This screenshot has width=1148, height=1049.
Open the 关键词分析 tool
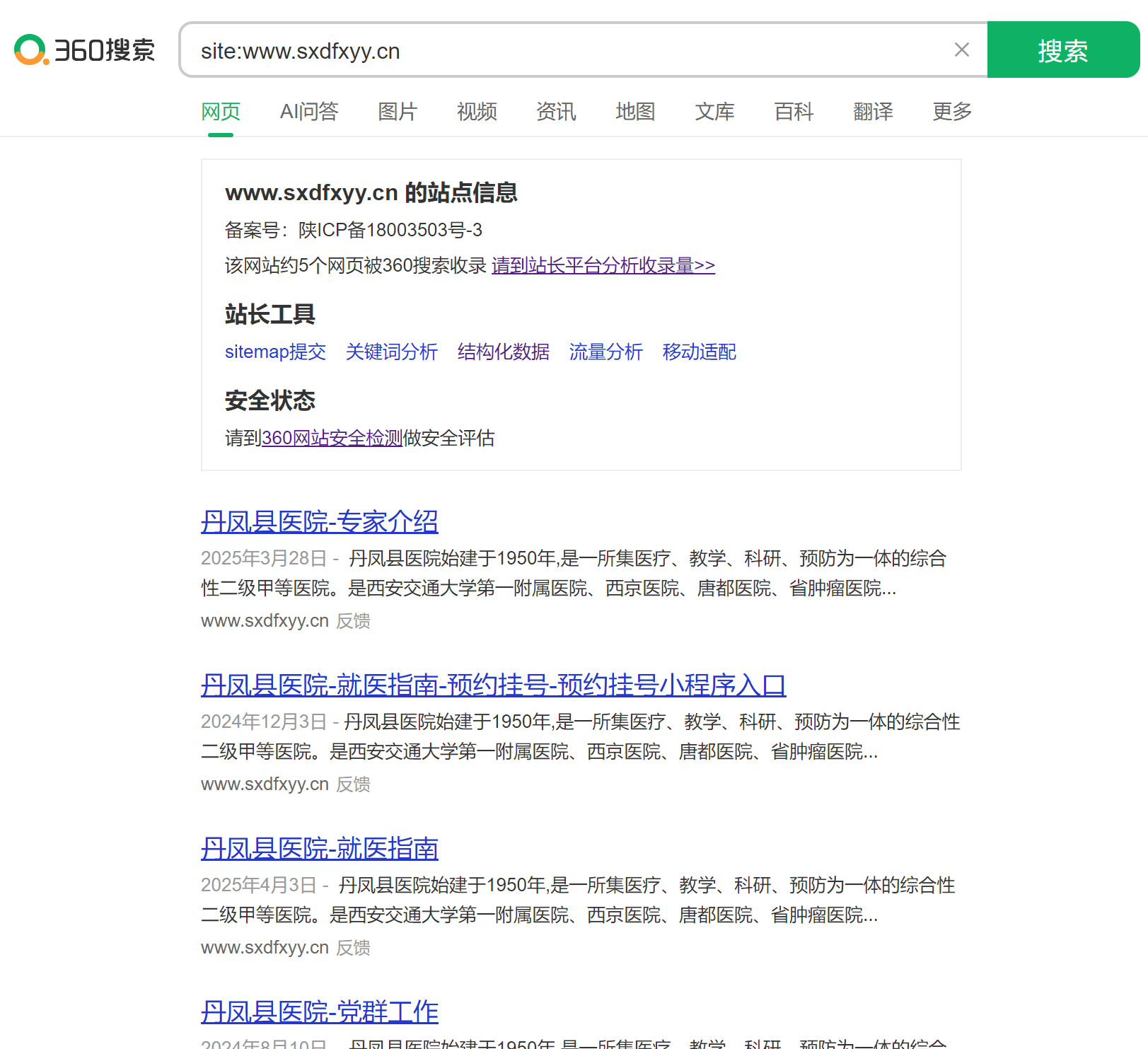click(x=390, y=352)
